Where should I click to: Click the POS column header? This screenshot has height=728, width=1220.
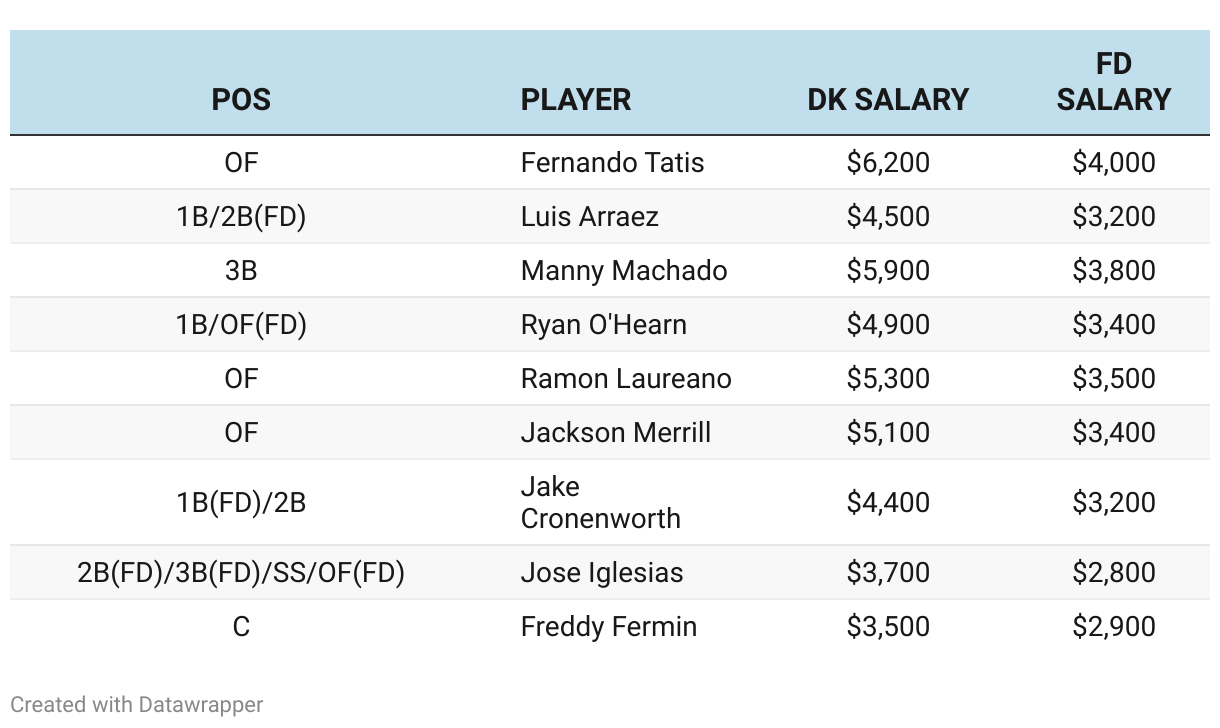tap(241, 100)
